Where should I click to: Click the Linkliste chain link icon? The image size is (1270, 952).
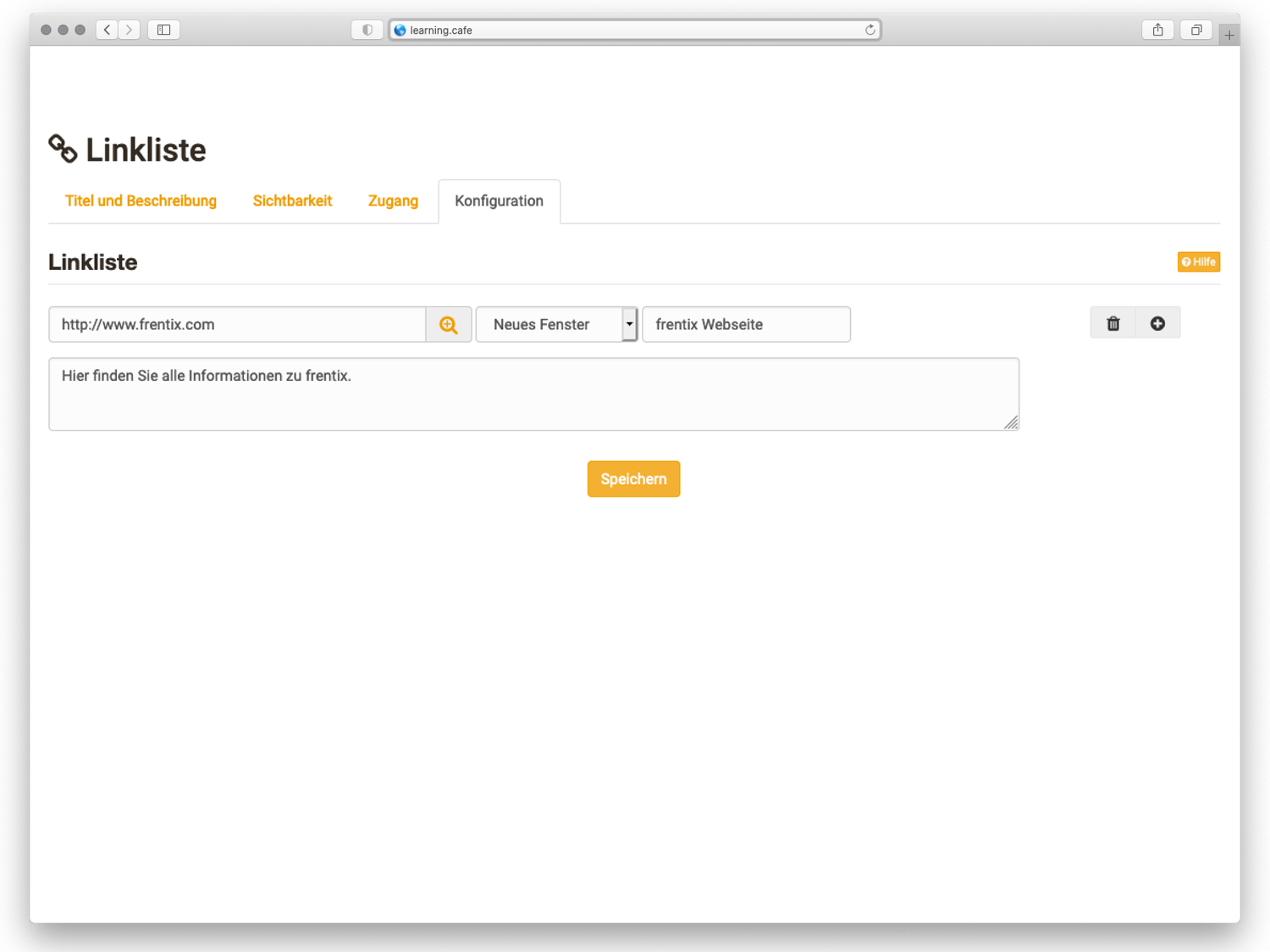[63, 149]
